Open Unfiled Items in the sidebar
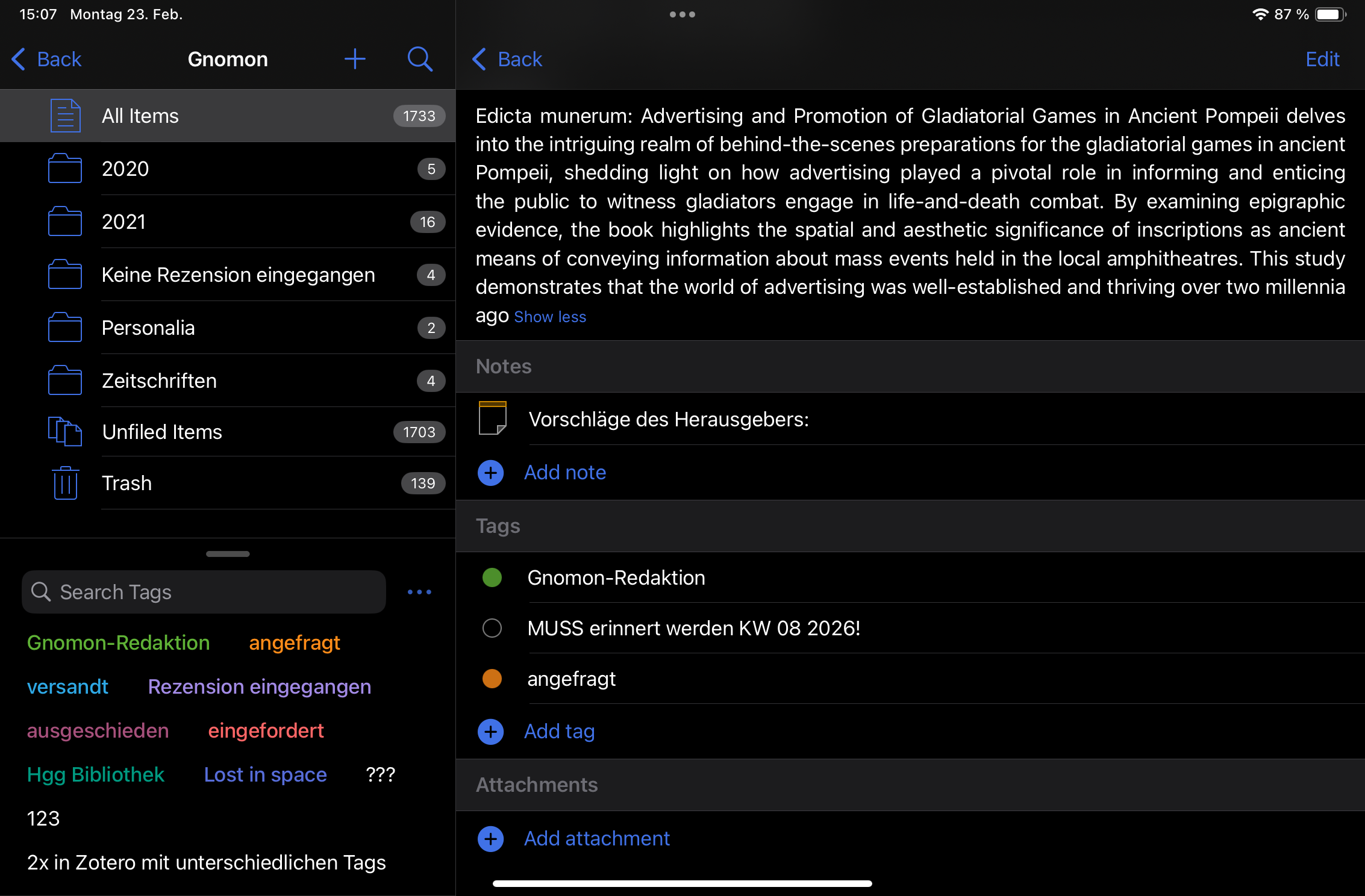Image resolution: width=1365 pixels, height=896 pixels. [161, 432]
